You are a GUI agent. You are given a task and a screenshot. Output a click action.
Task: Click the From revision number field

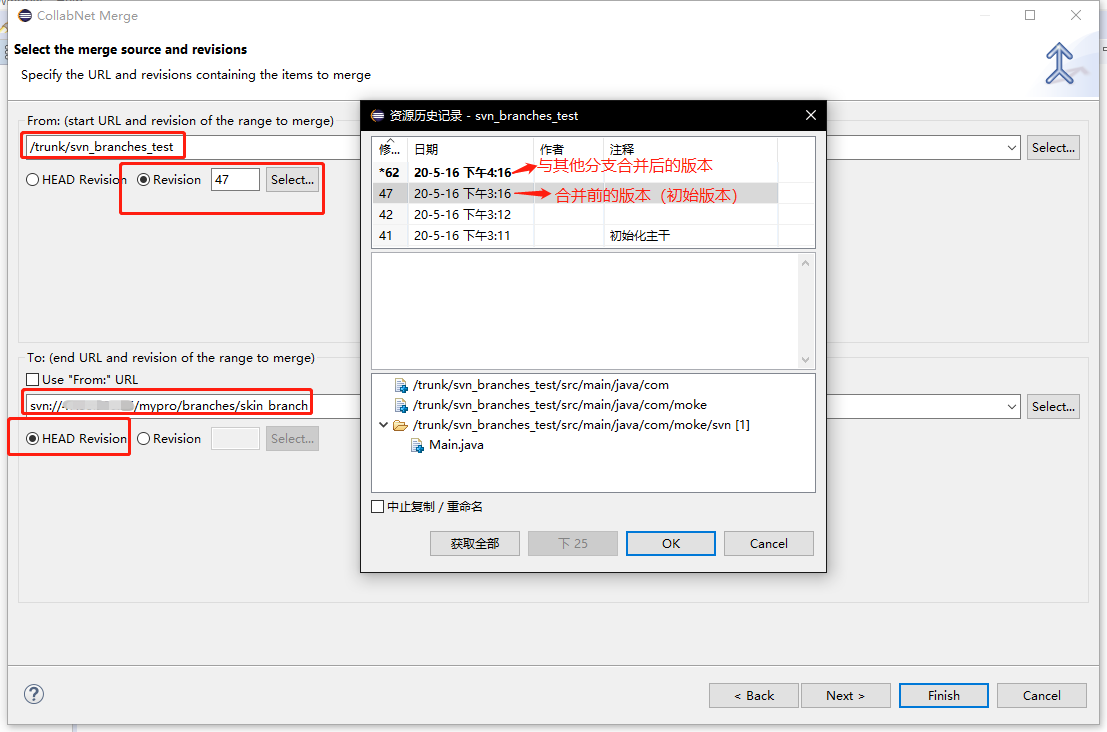pos(236,180)
